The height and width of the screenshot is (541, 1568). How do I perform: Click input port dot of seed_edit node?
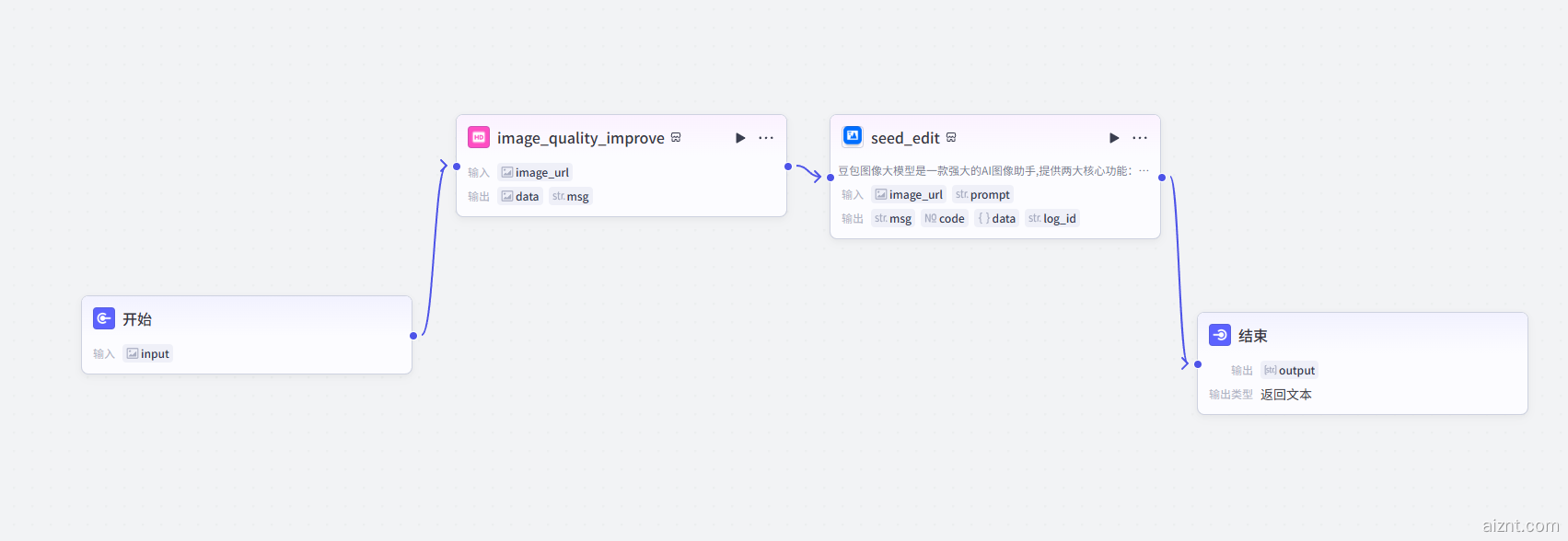830,178
